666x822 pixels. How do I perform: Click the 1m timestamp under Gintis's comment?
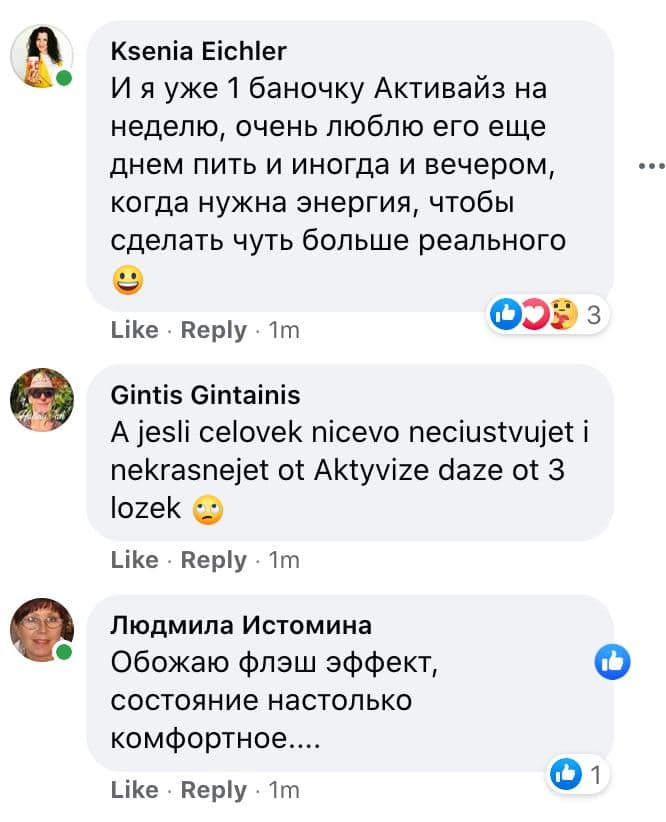click(x=284, y=560)
